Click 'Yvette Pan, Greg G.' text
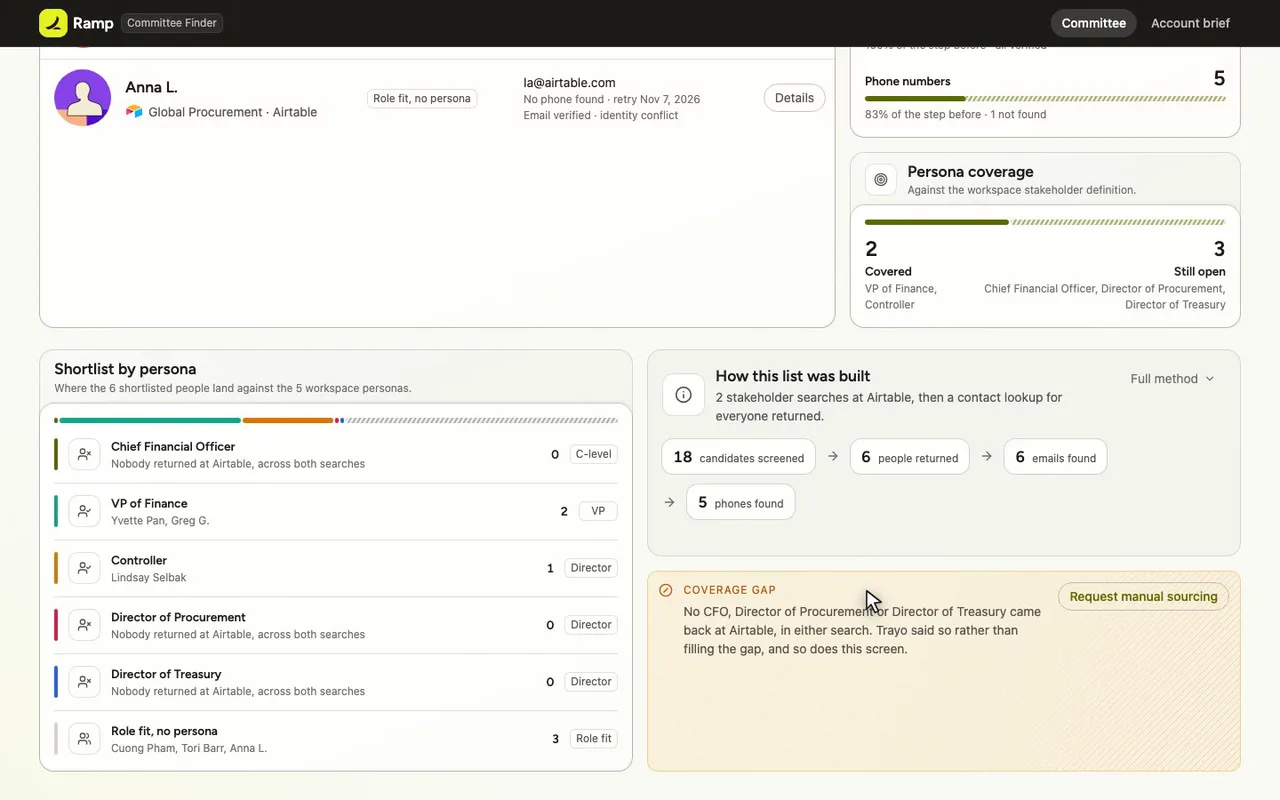The image size is (1280, 800). tap(160, 521)
